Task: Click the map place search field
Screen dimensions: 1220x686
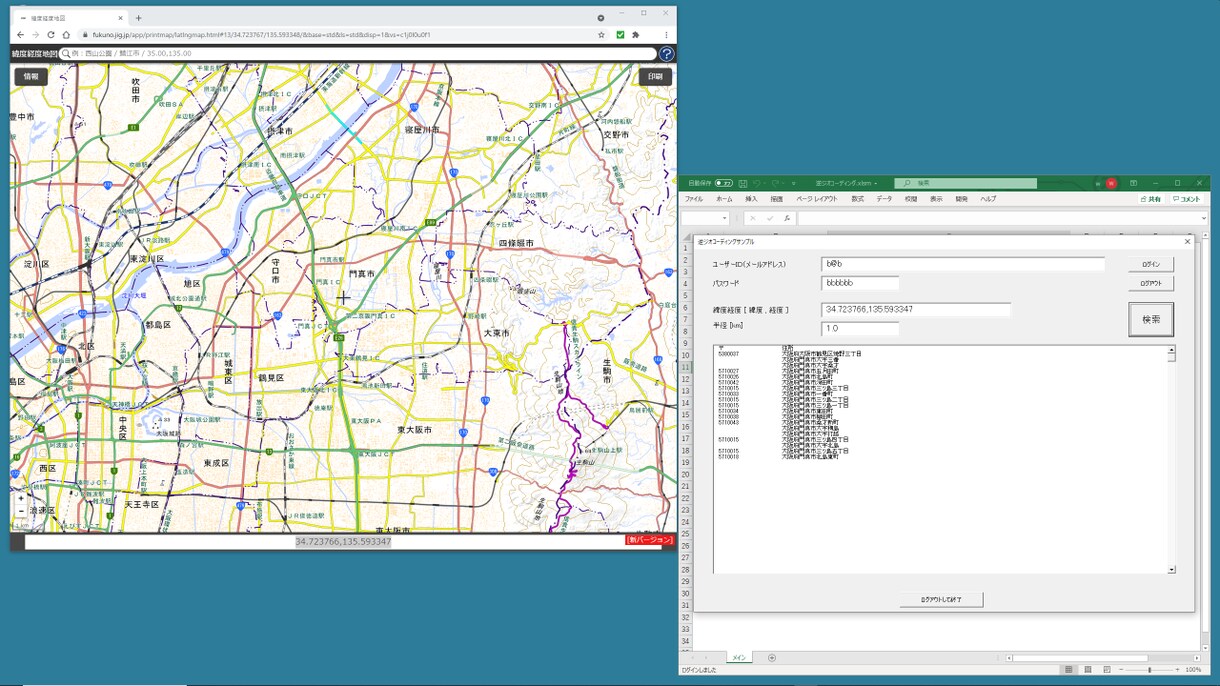Action: [357, 54]
